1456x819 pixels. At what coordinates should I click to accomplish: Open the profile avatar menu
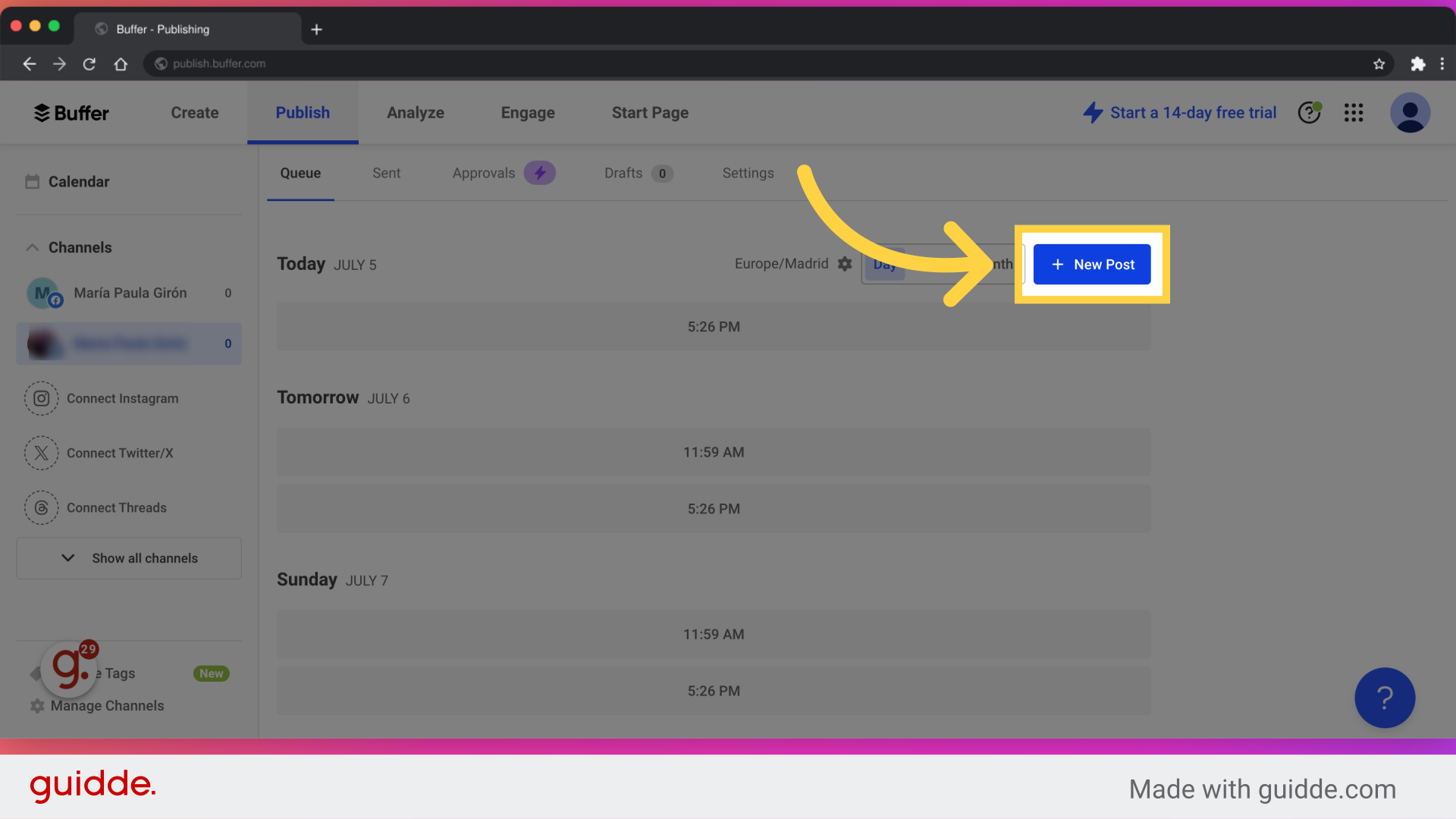[1410, 112]
